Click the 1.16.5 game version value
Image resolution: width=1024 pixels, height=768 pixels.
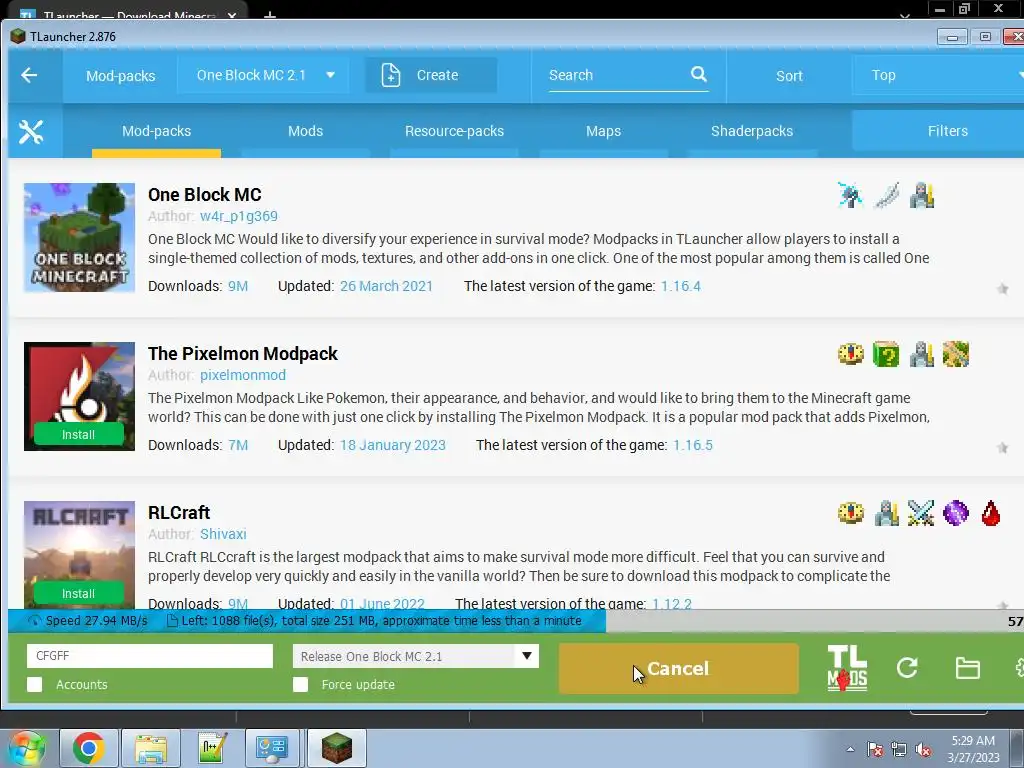click(x=693, y=445)
